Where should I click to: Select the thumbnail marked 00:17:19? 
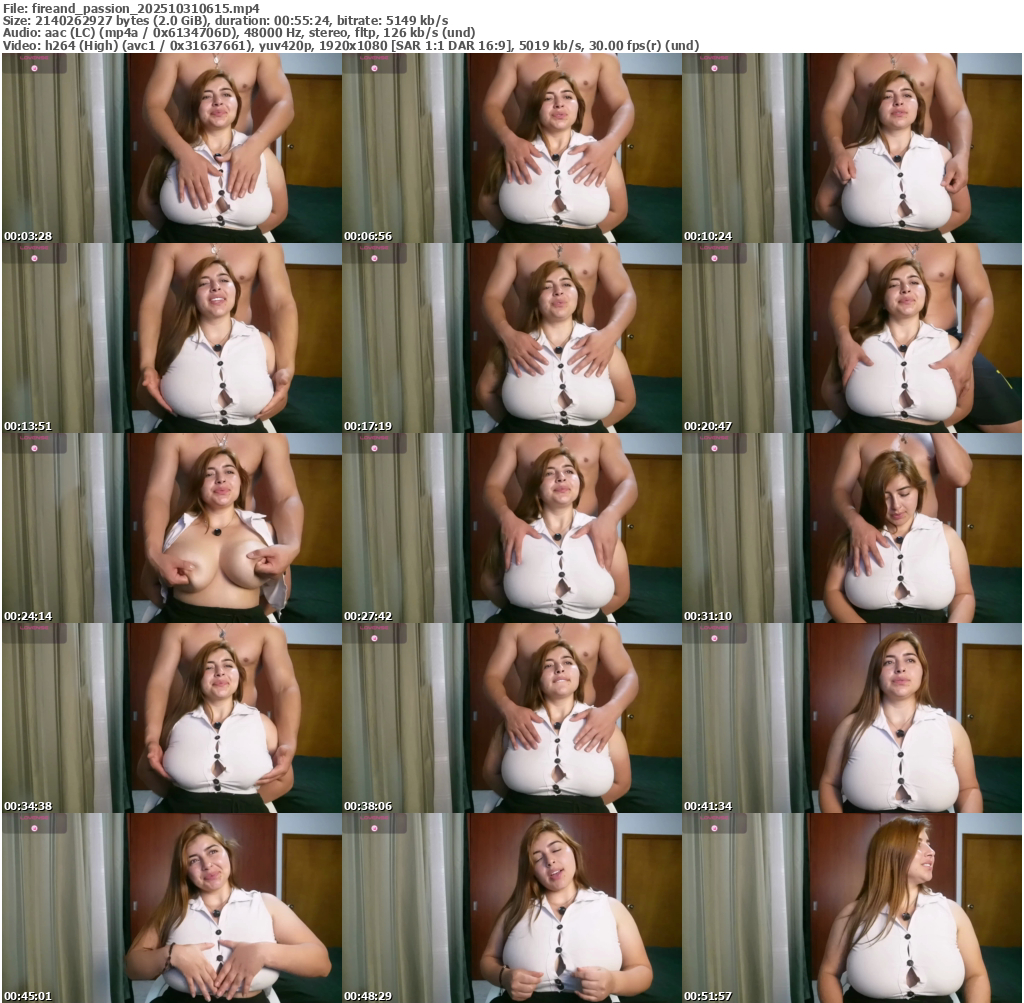[511, 338]
